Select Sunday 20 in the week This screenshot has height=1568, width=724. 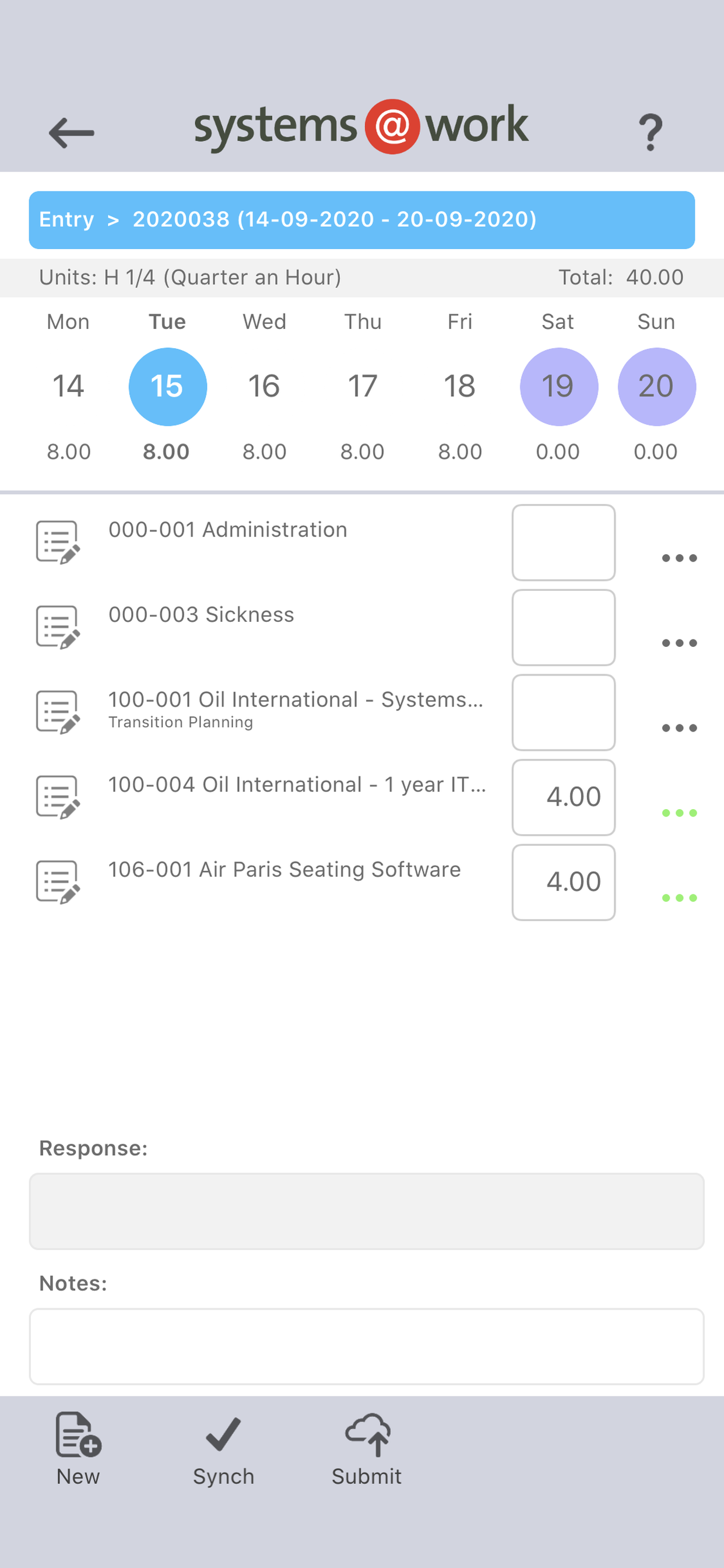click(x=656, y=387)
